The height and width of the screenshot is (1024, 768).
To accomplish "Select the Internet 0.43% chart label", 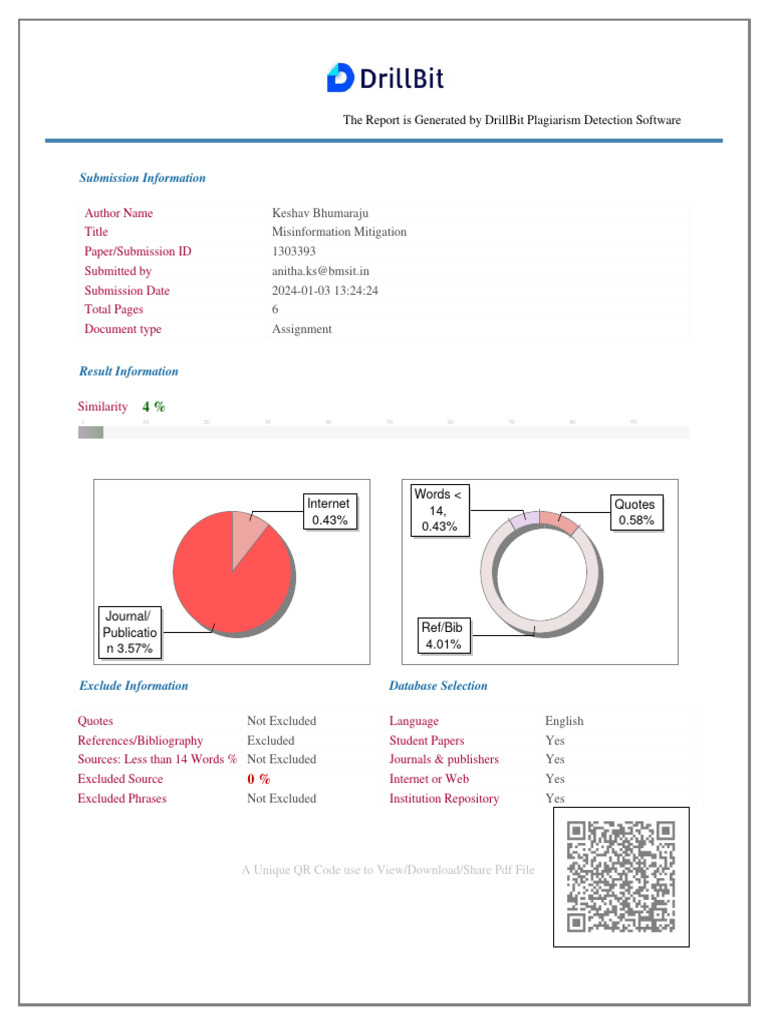I will (x=330, y=511).
